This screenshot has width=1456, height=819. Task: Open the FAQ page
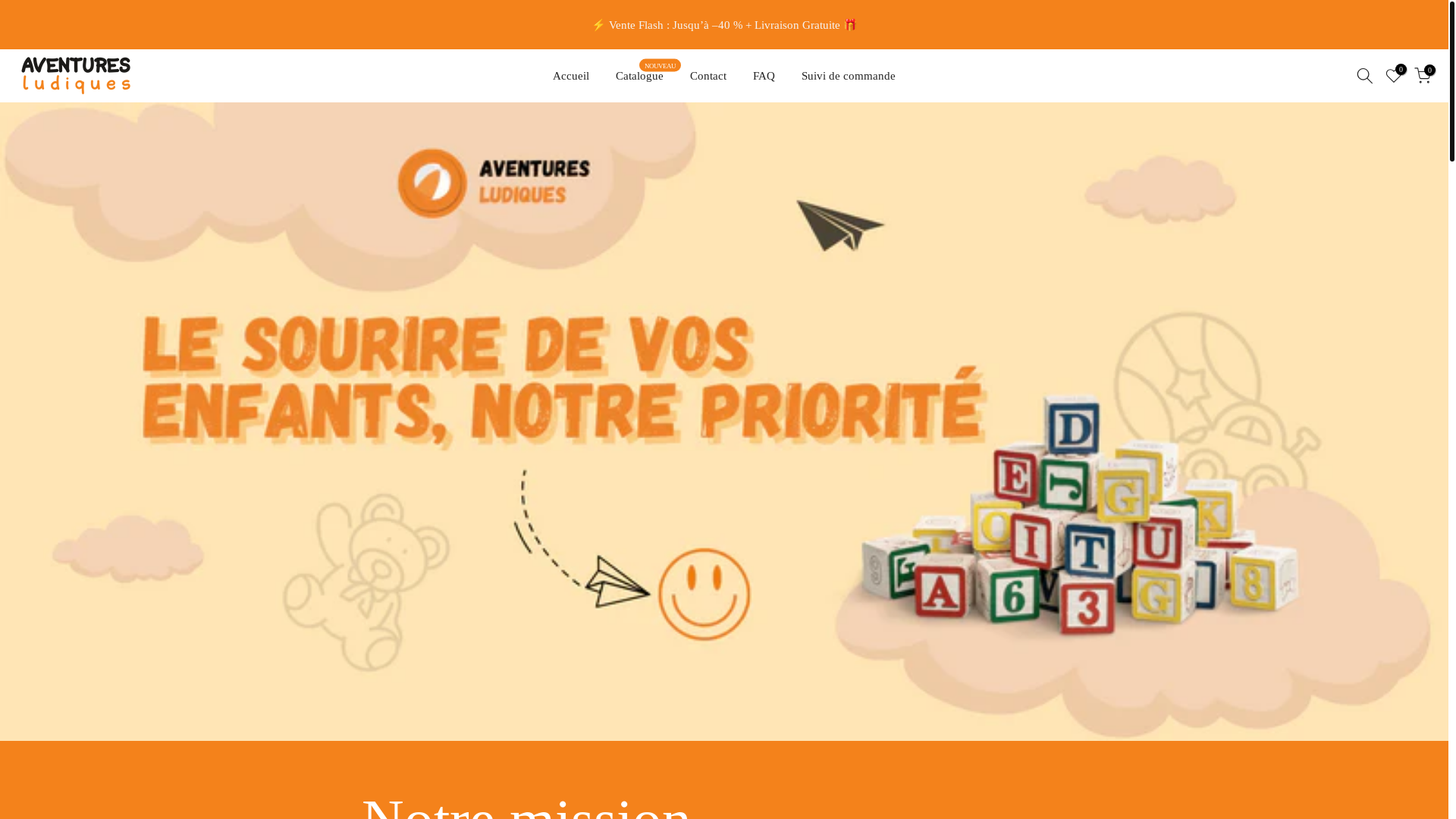coord(764,76)
